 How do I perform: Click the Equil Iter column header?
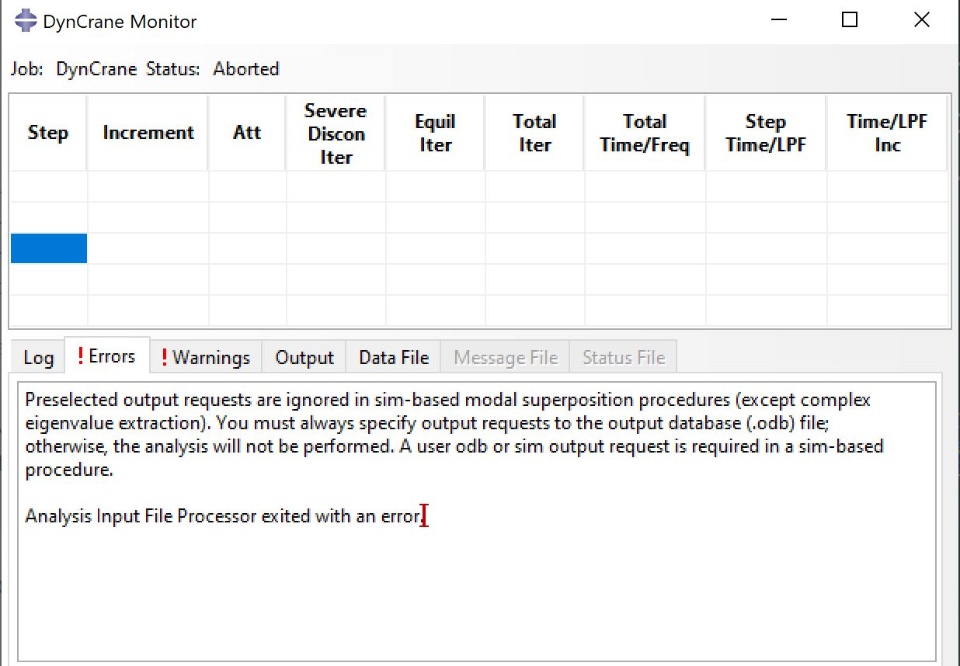point(435,133)
